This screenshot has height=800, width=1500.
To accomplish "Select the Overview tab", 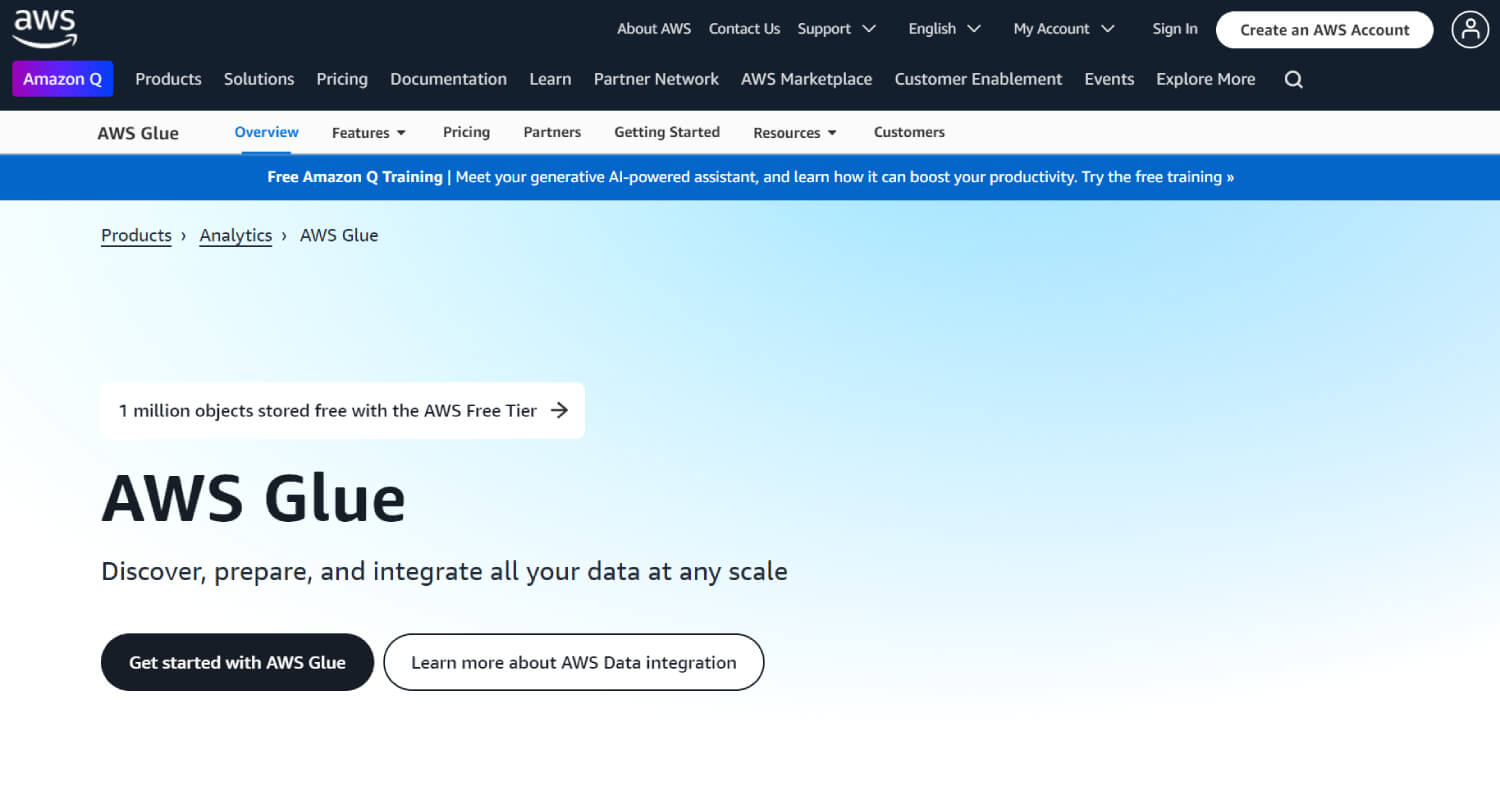I will click(266, 132).
